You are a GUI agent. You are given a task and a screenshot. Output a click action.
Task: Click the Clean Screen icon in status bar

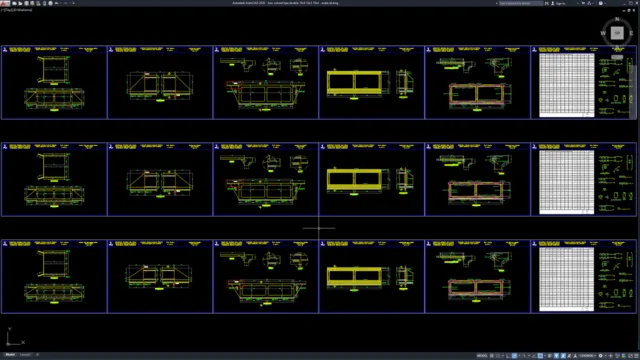630,356
